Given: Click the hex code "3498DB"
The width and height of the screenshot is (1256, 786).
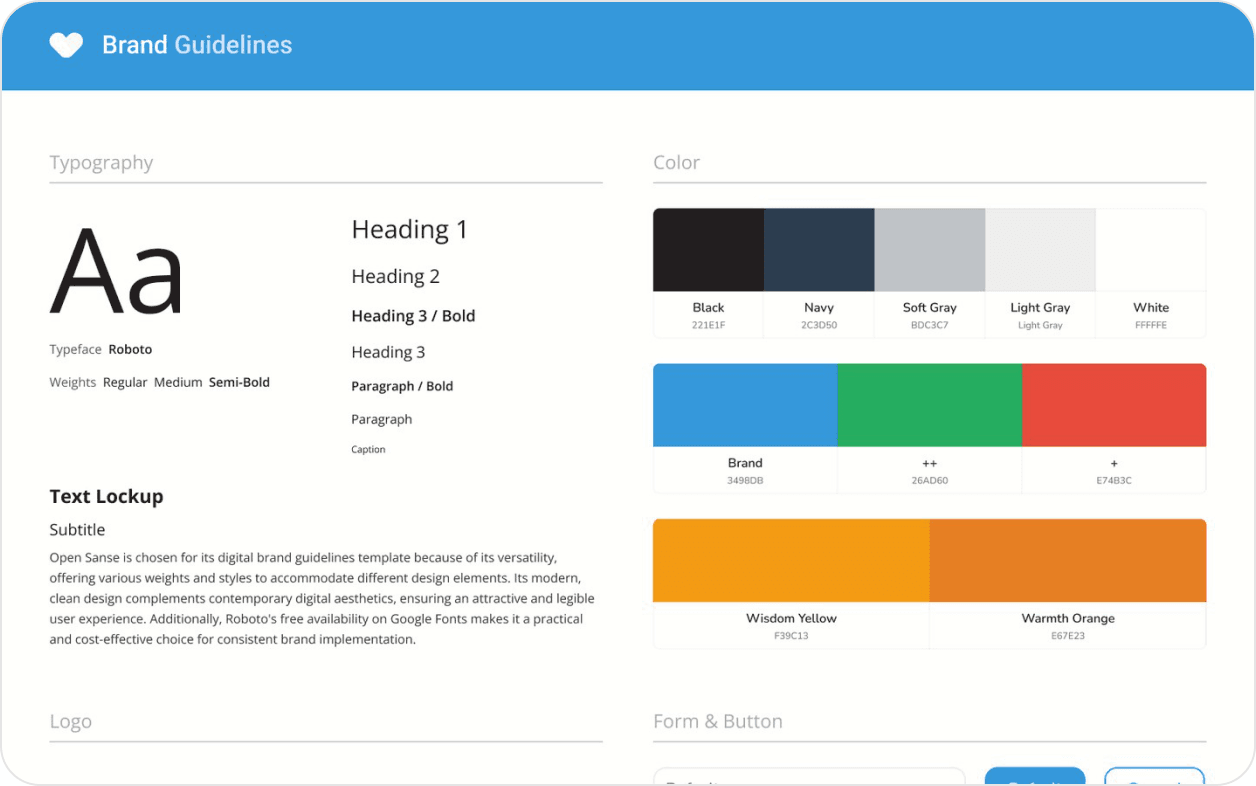Looking at the screenshot, I should pyautogui.click(x=745, y=481).
